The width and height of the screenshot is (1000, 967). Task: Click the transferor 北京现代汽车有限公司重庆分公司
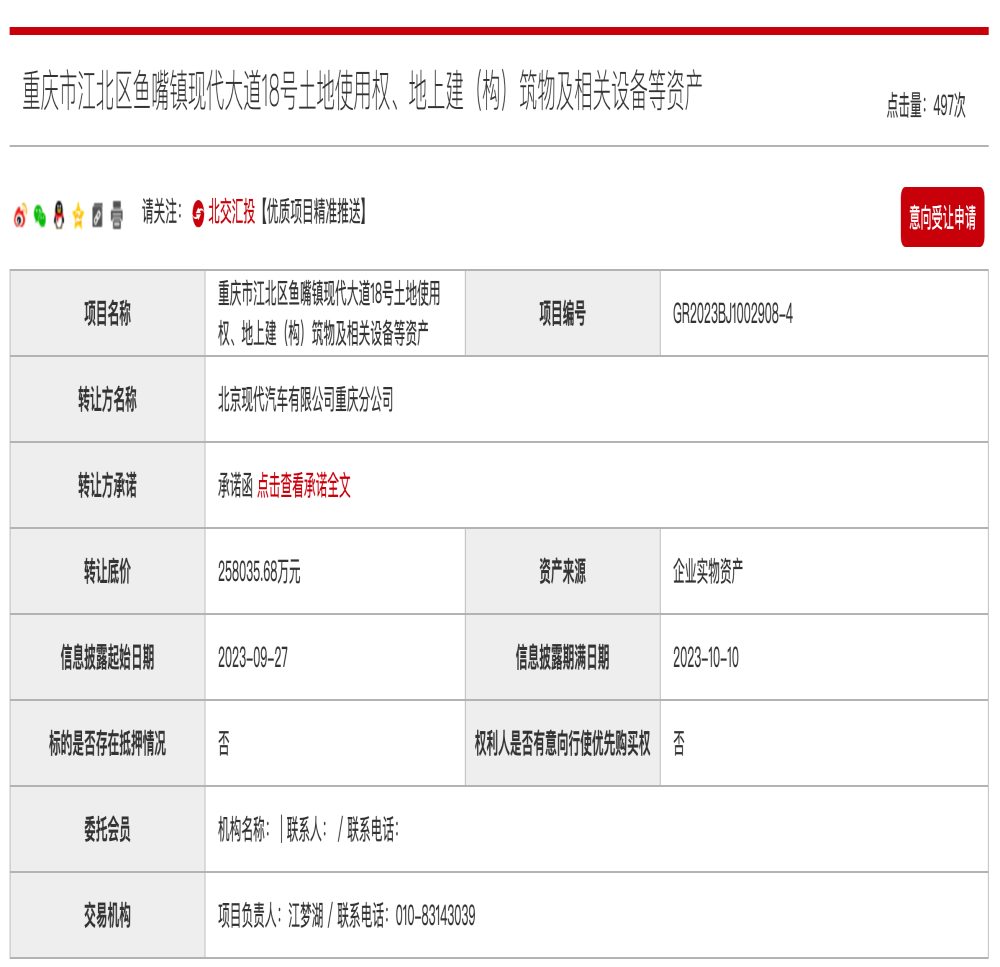pyautogui.click(x=305, y=399)
